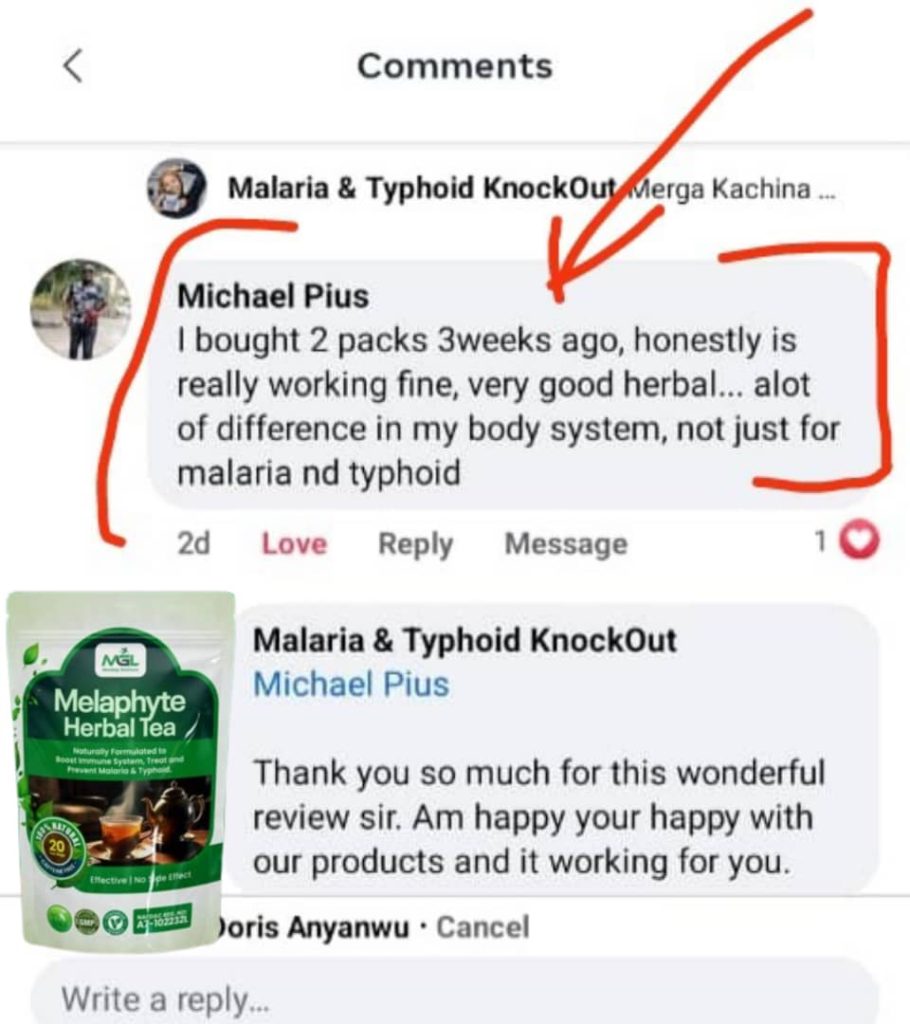This screenshot has width=910, height=1024.
Task: Cancel replying to Doris Anyanwu
Action: click(x=483, y=927)
